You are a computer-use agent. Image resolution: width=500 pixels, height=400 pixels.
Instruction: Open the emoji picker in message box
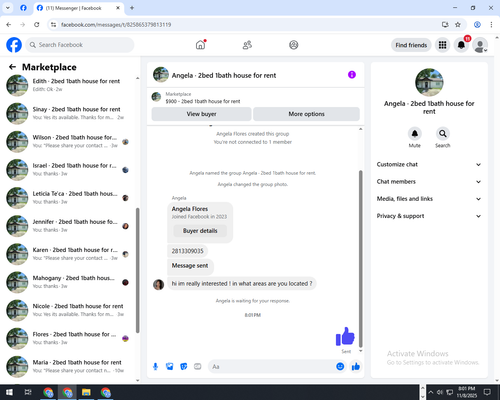coord(340,367)
